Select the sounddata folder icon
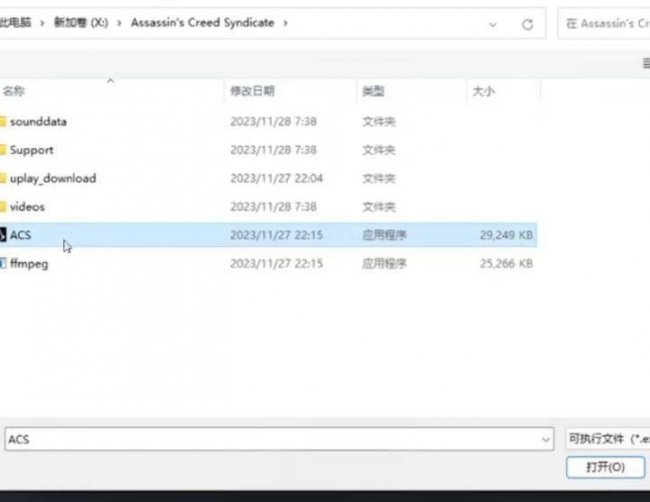650x502 pixels. (3, 121)
